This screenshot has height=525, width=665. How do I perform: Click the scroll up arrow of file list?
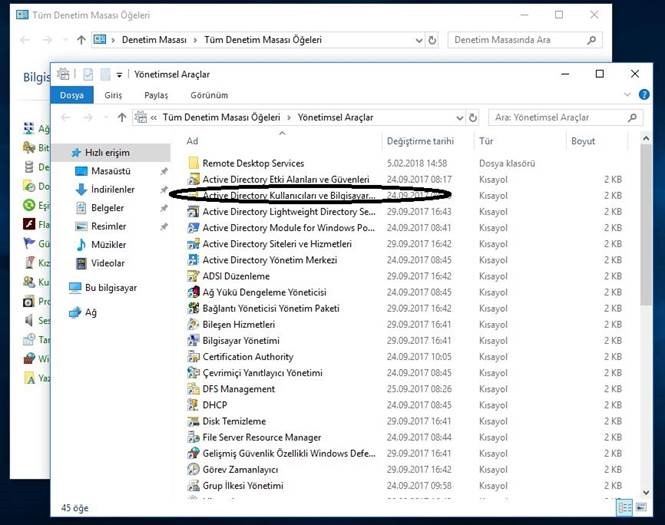tap(646, 139)
